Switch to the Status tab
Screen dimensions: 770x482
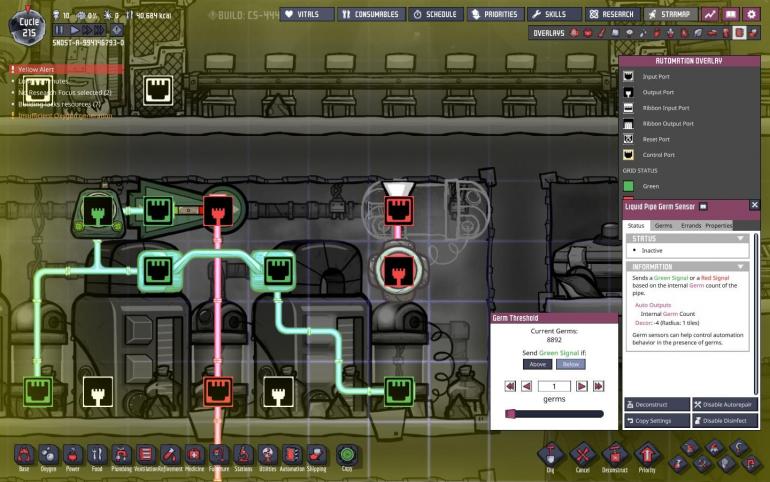pyautogui.click(x=636, y=225)
